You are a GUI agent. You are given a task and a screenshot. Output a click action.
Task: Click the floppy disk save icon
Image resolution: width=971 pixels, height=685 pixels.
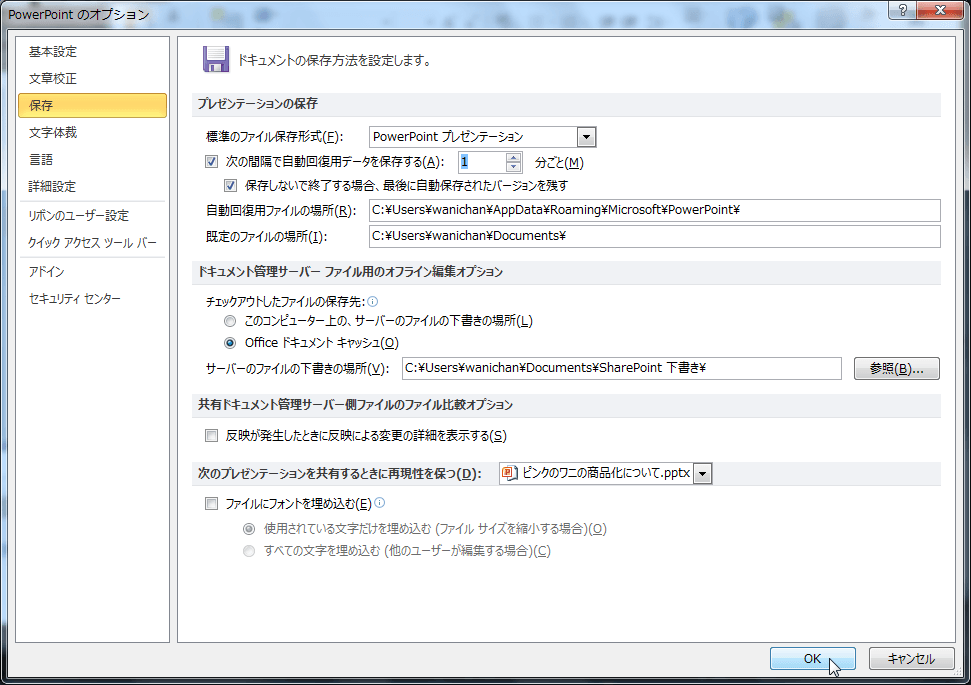[x=216, y=59]
